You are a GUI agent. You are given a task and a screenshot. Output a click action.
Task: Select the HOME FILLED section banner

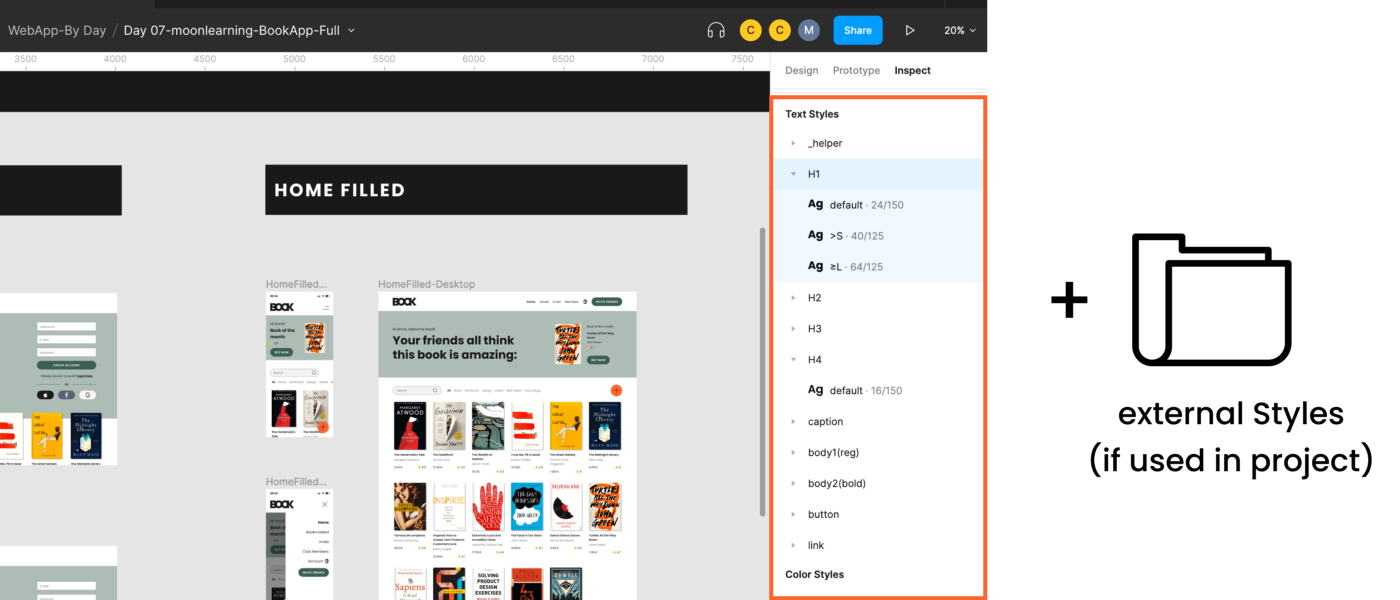coord(476,190)
